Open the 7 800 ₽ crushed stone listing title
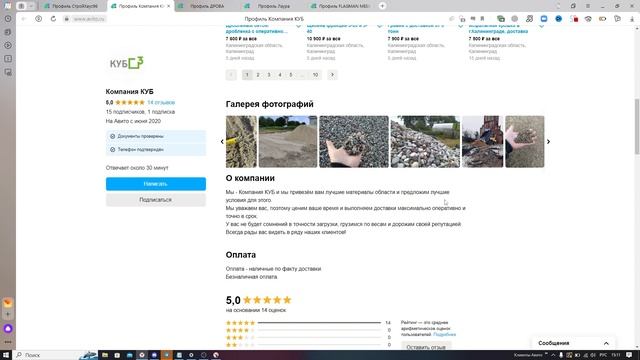The width and height of the screenshot is (640, 360). click(x=257, y=29)
